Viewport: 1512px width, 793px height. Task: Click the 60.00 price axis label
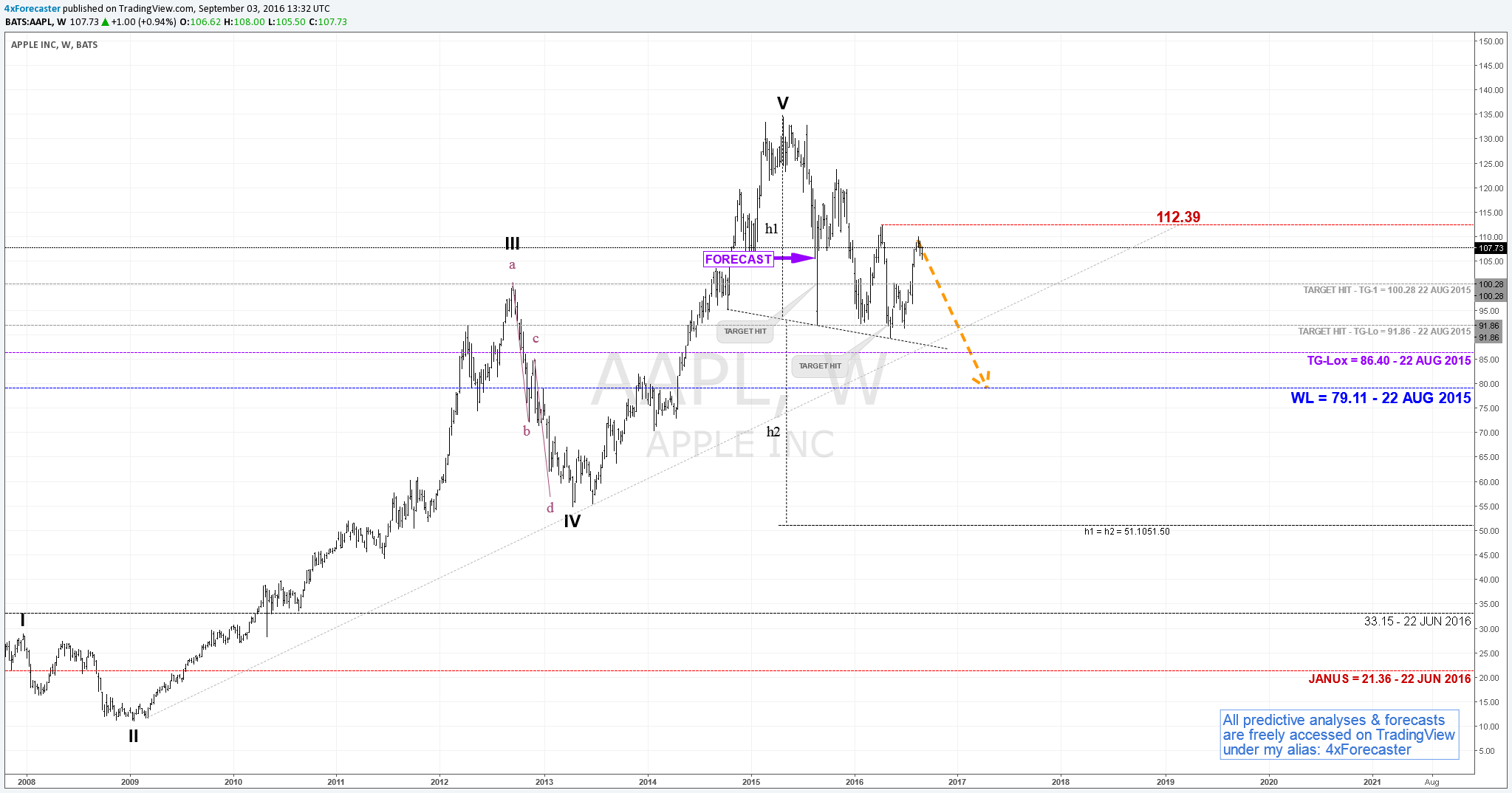coord(1489,482)
